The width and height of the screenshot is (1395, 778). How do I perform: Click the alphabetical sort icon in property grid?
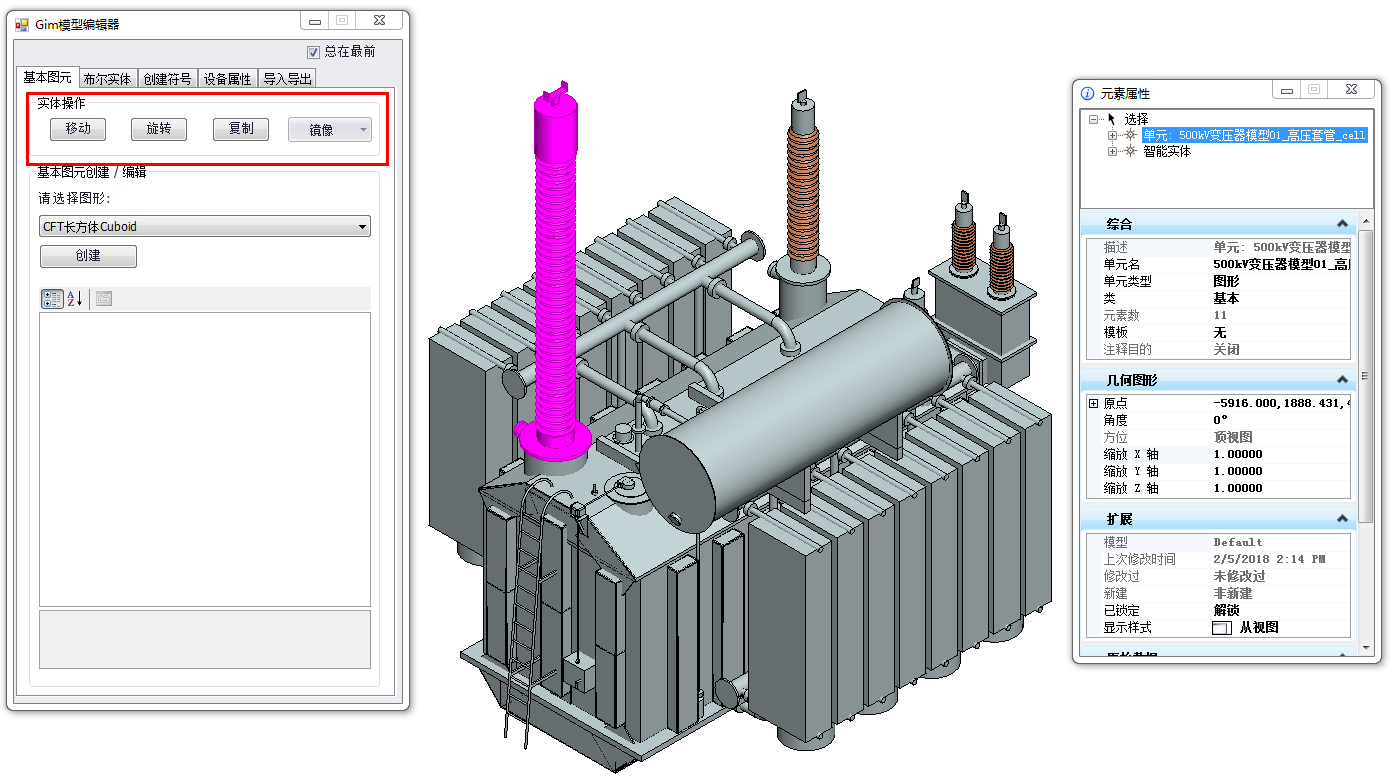75,299
